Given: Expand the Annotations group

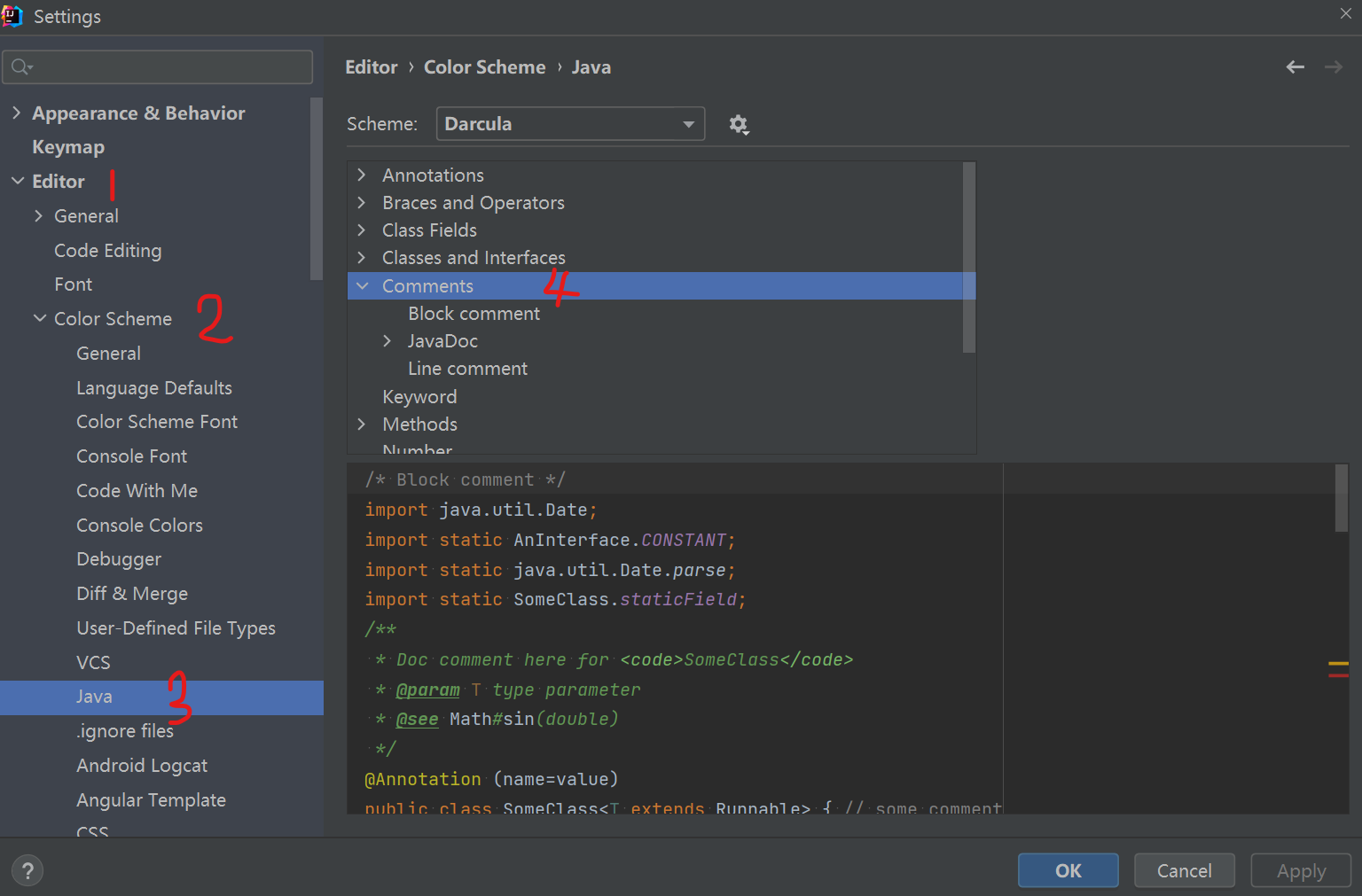Looking at the screenshot, I should pos(362,175).
